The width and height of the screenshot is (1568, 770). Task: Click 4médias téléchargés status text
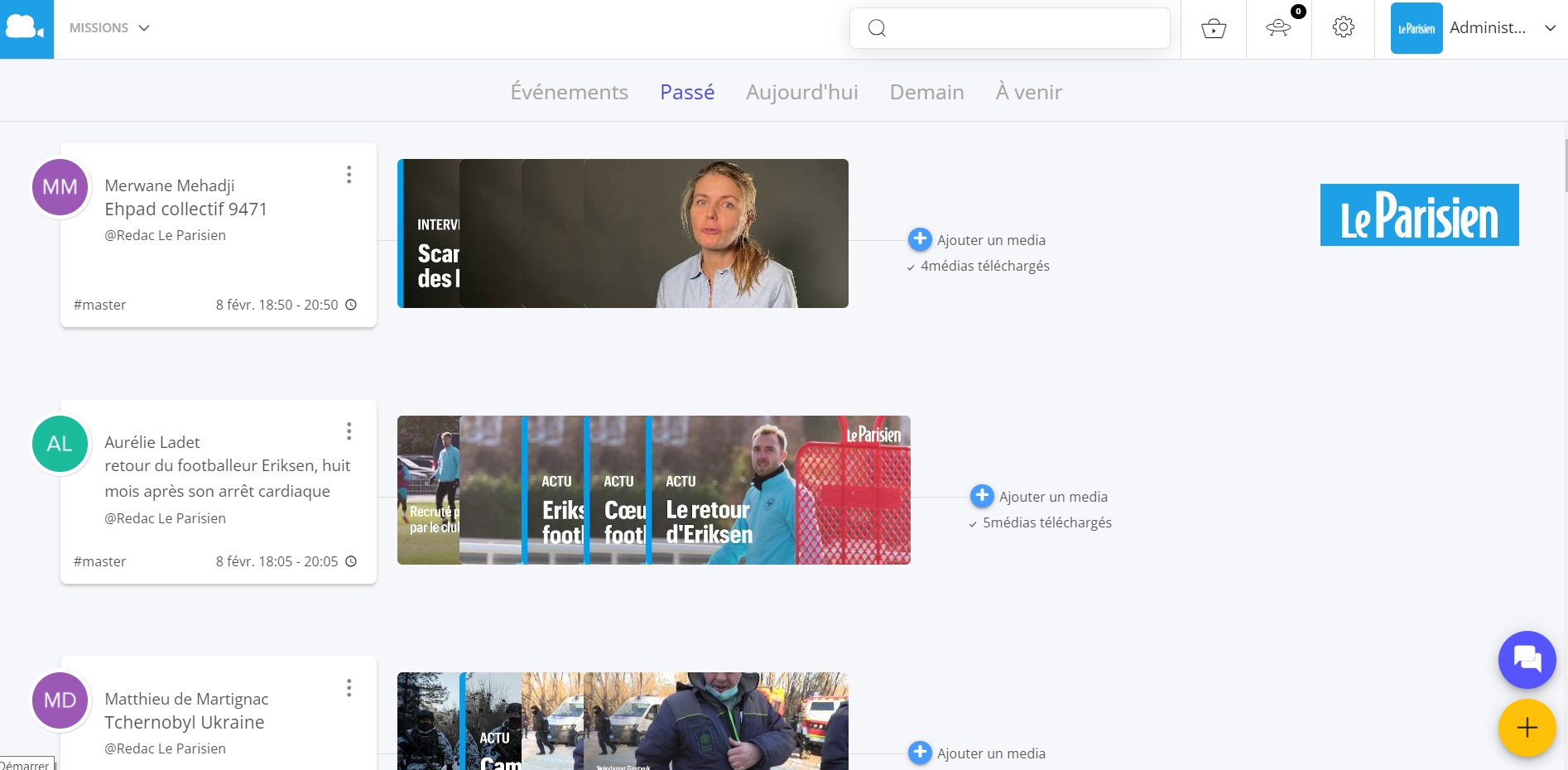click(x=984, y=266)
